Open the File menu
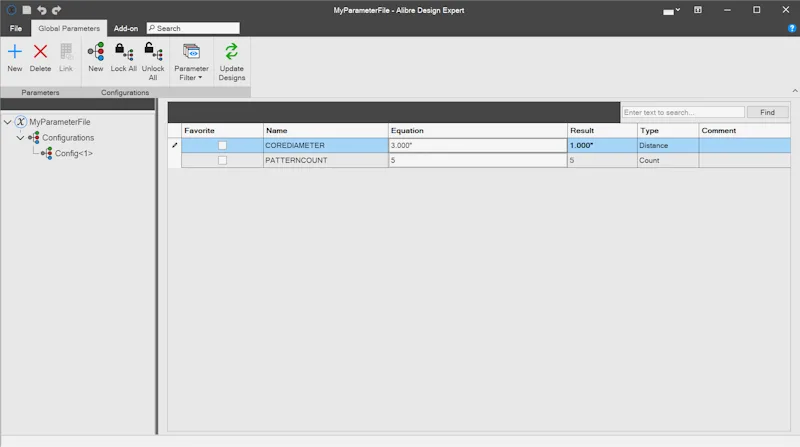Screen dimensions: 800x447 coord(16,29)
